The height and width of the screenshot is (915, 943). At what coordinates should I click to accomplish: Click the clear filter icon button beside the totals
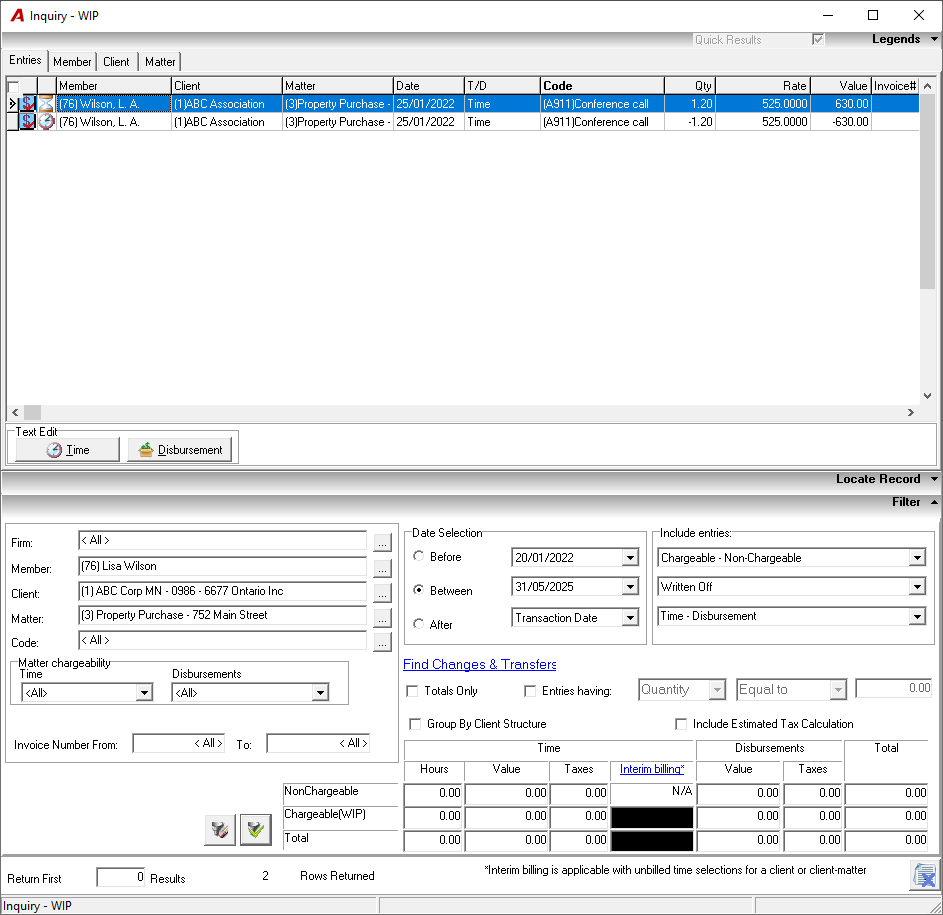pos(220,830)
